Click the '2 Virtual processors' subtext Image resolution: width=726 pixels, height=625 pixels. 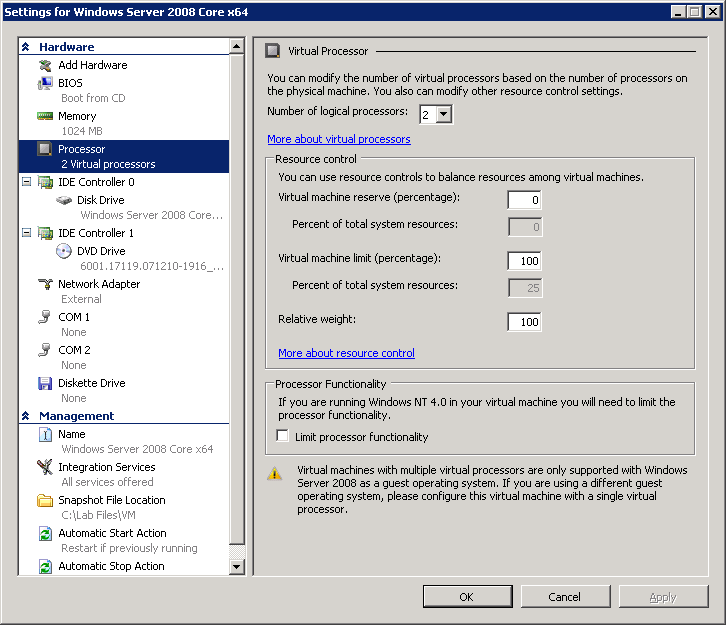point(108,164)
